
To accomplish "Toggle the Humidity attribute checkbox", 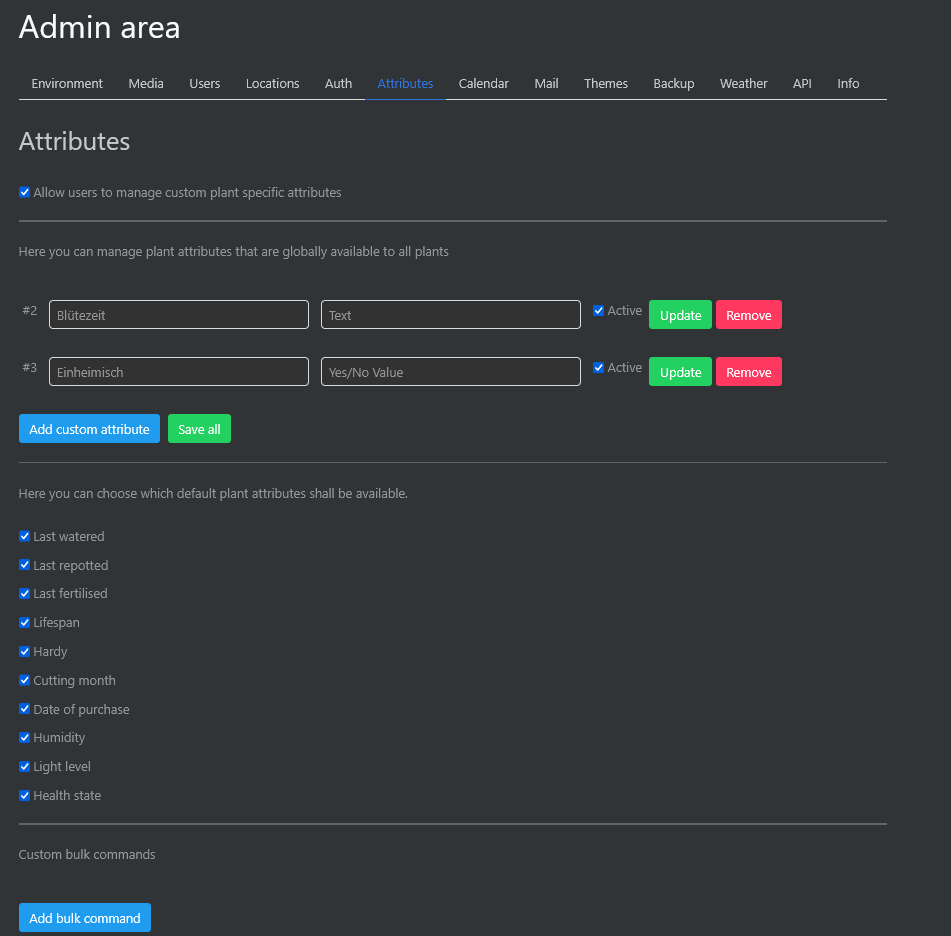I will point(25,738).
